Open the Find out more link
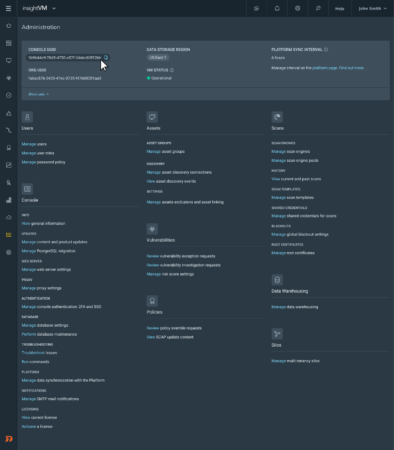The width and height of the screenshot is (394, 450). pyautogui.click(x=351, y=68)
